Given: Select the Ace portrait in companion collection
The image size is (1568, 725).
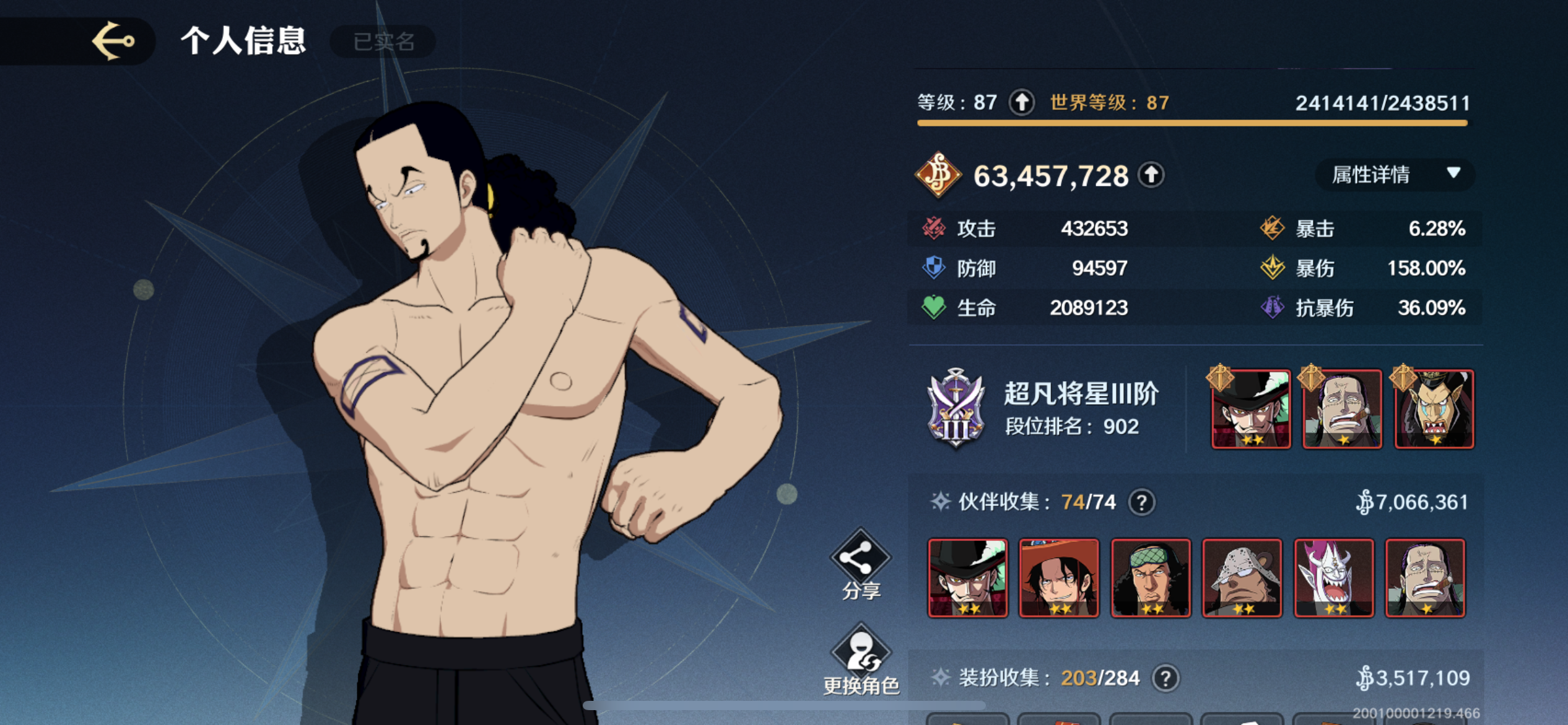Looking at the screenshot, I should tap(1059, 578).
